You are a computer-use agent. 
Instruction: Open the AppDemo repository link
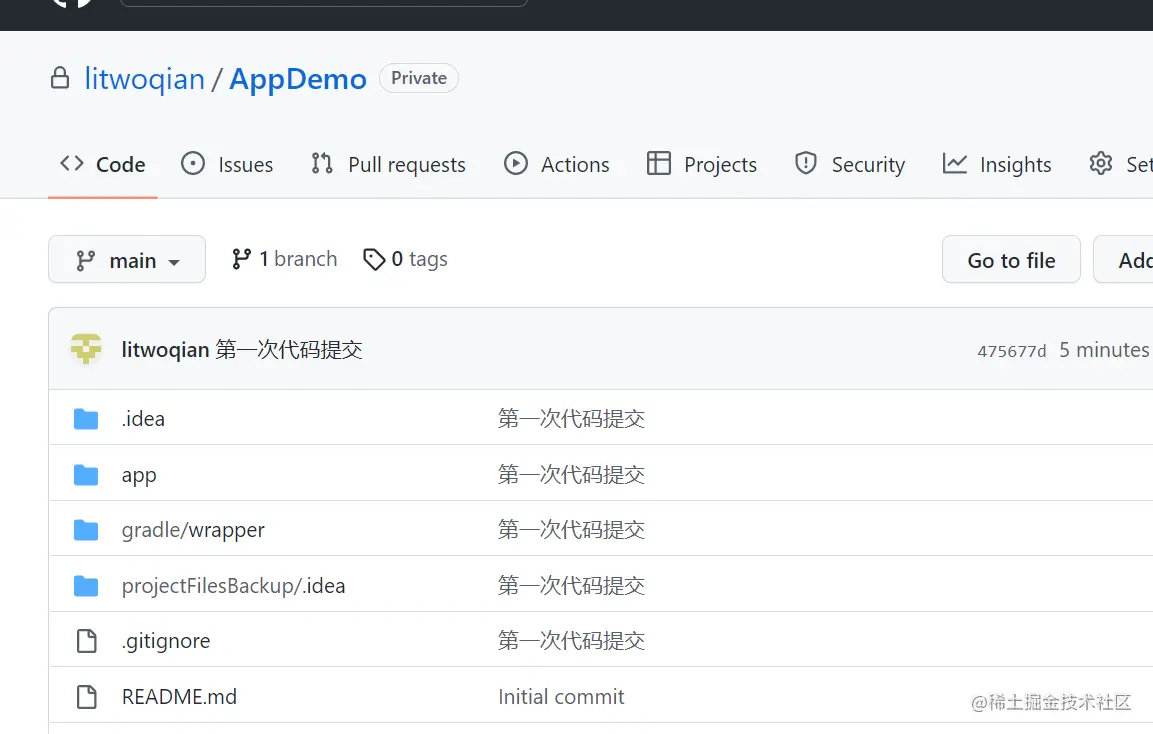pyautogui.click(x=298, y=79)
